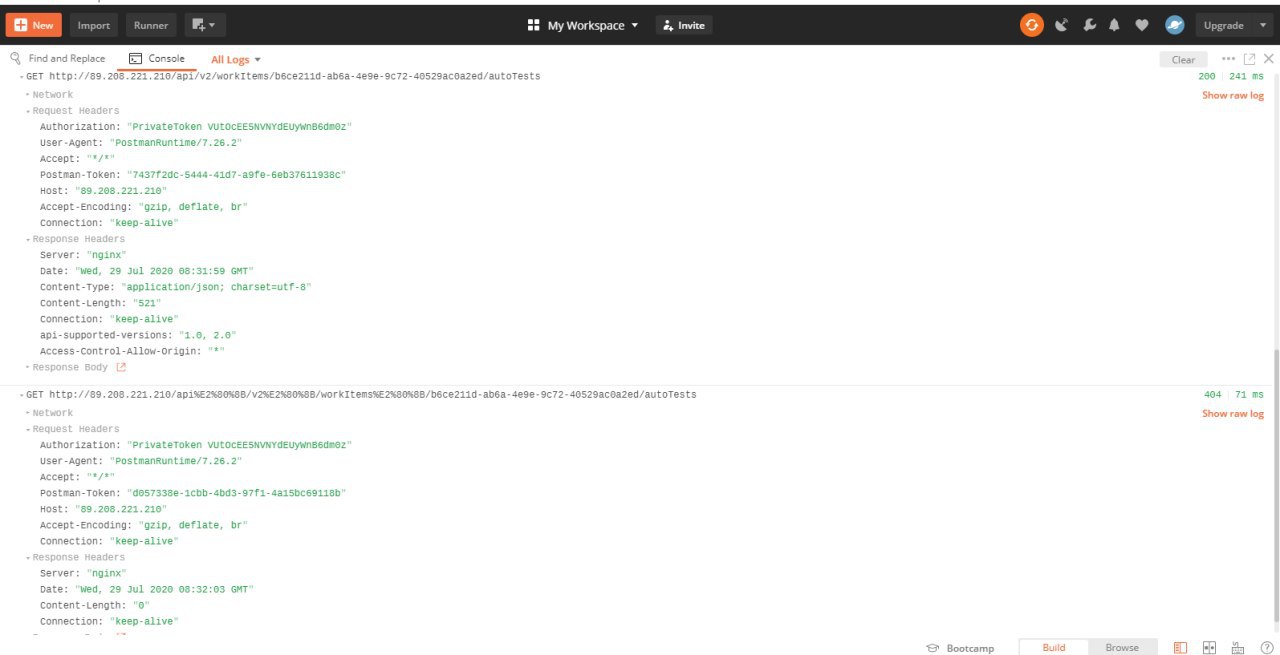Open the help question mark icon
The height and width of the screenshot is (655, 1280).
point(1267,647)
